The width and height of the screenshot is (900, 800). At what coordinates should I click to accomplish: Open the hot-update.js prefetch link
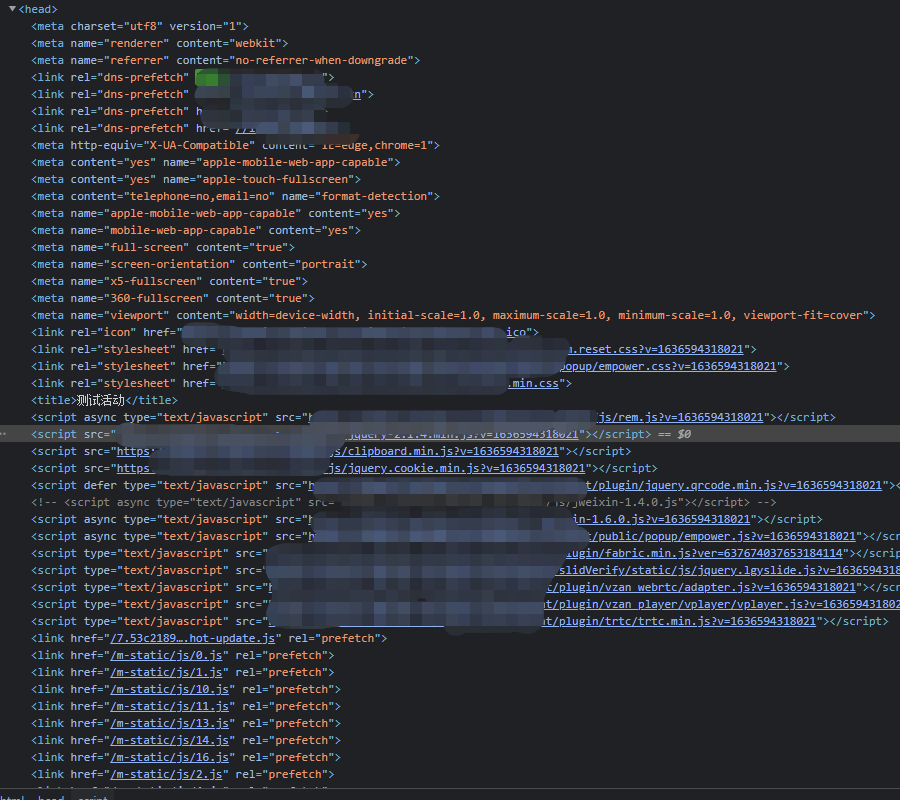pos(192,638)
